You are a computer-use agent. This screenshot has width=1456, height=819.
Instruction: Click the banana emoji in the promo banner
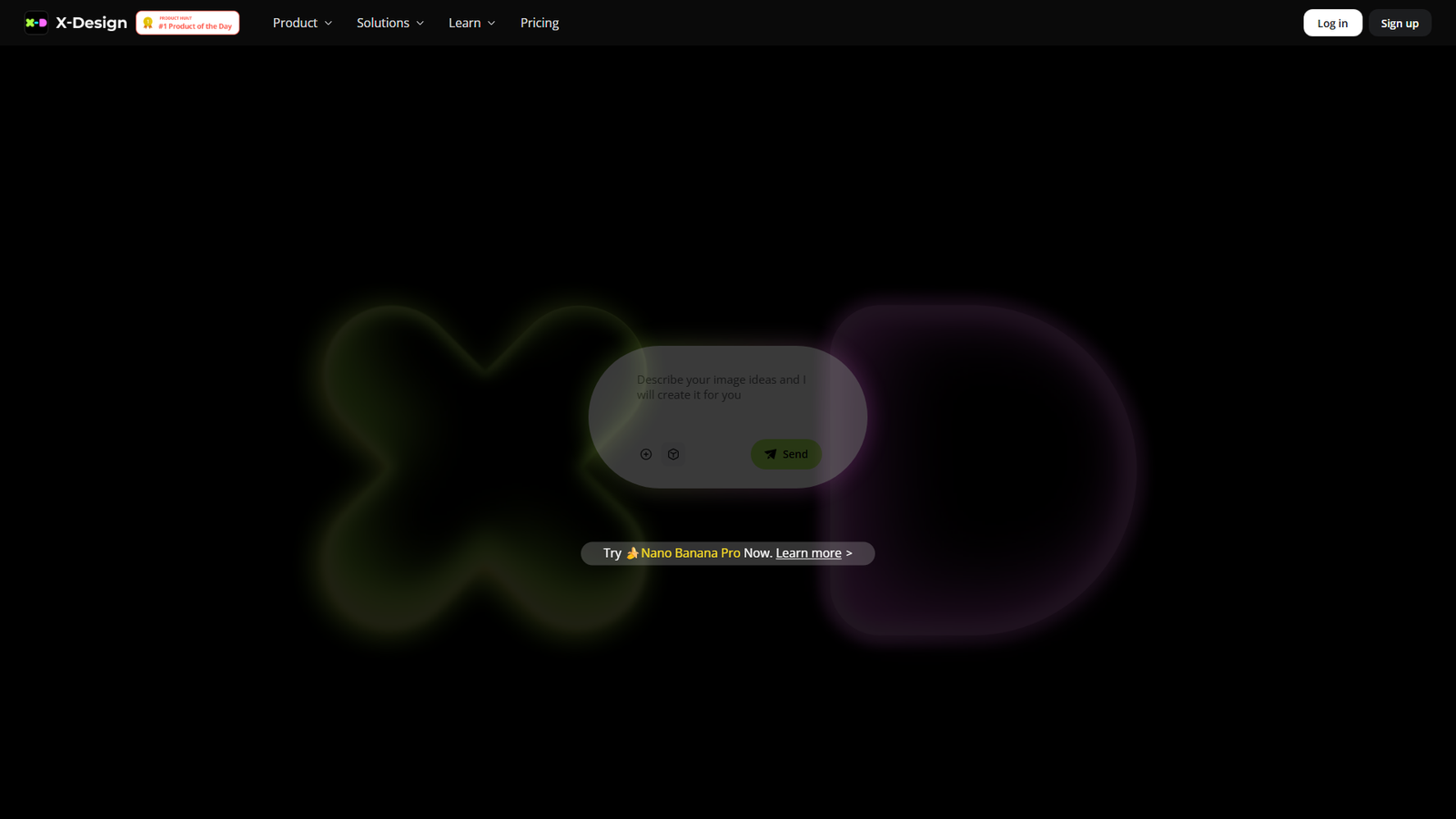631,552
